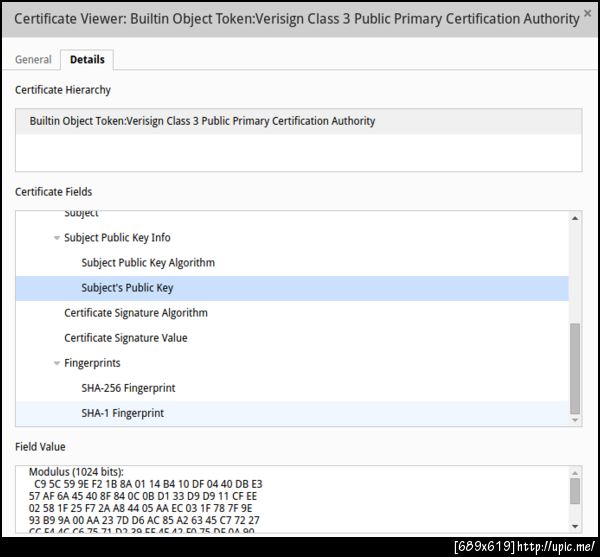
Task: Click Certificate Fields scroll down arrow
Action: pyautogui.click(x=575, y=420)
